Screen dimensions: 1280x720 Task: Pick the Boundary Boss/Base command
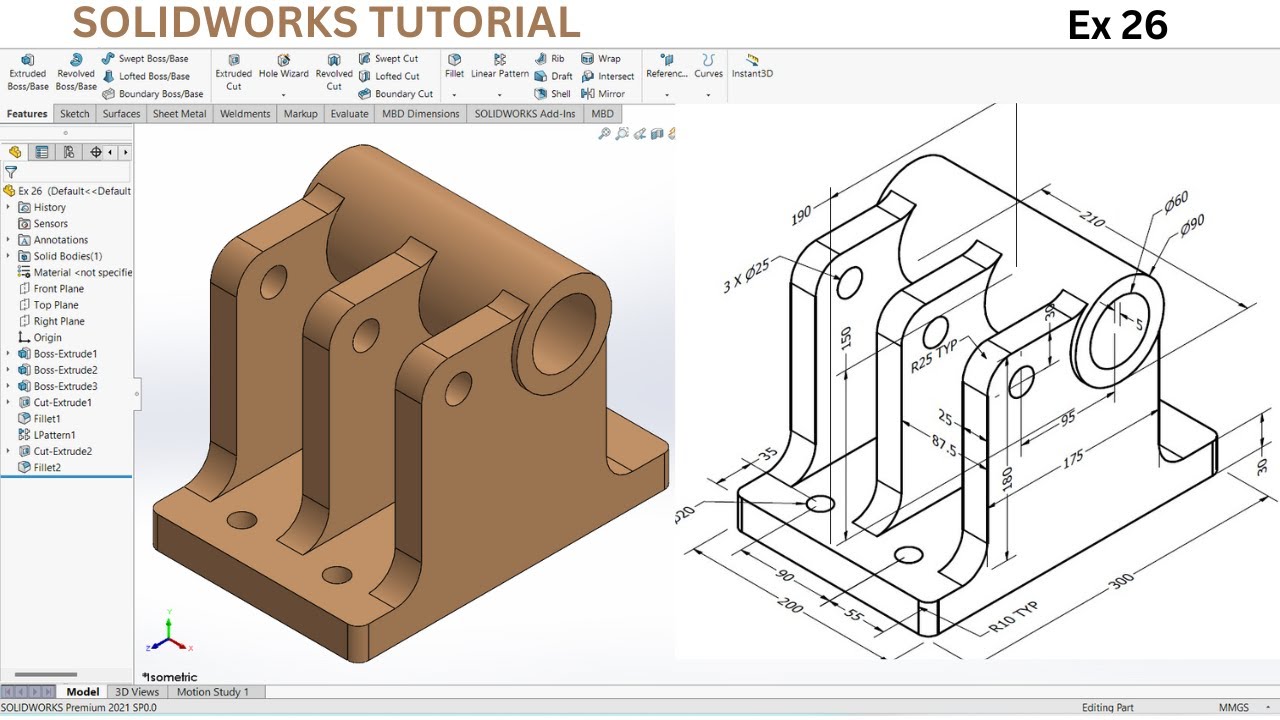click(153, 94)
